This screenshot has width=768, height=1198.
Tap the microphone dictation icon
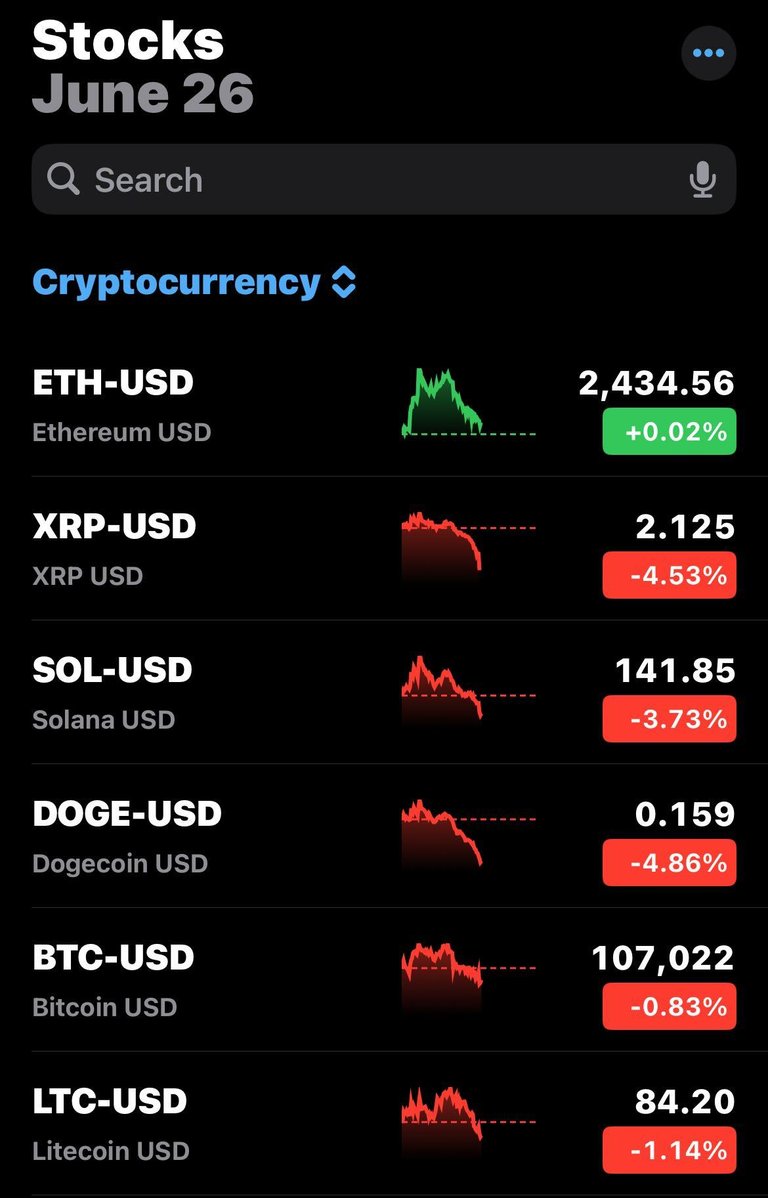click(x=702, y=180)
